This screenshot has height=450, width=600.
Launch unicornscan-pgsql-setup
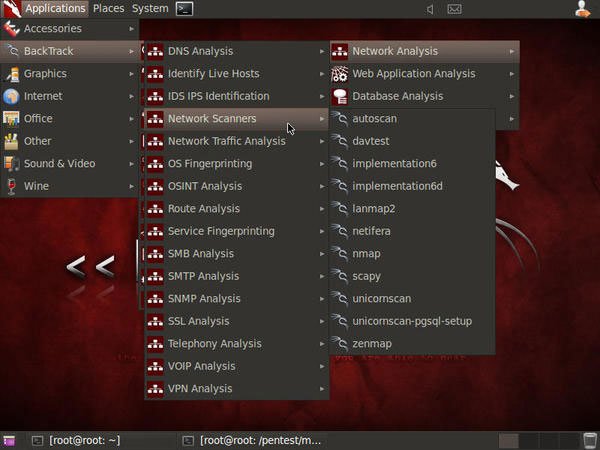(x=412, y=321)
